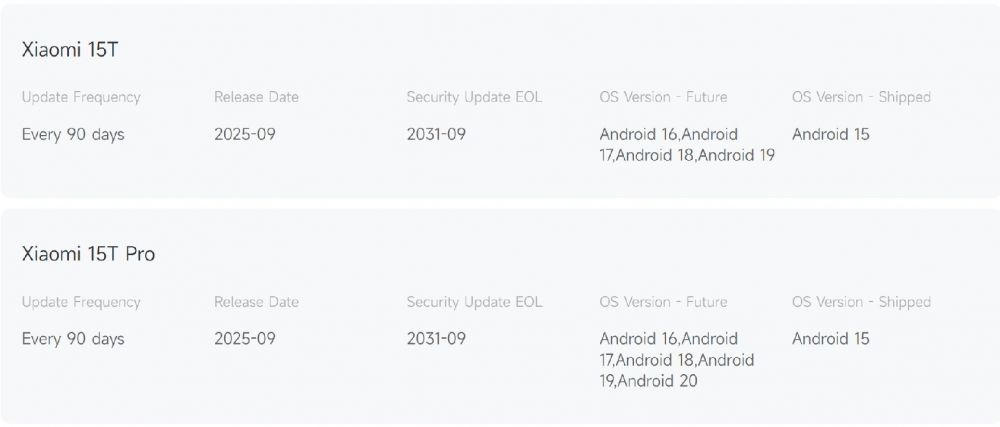1000x427 pixels.
Task: Click Android 15 shipped value for Xiaomi 15T Pro
Action: point(831,339)
